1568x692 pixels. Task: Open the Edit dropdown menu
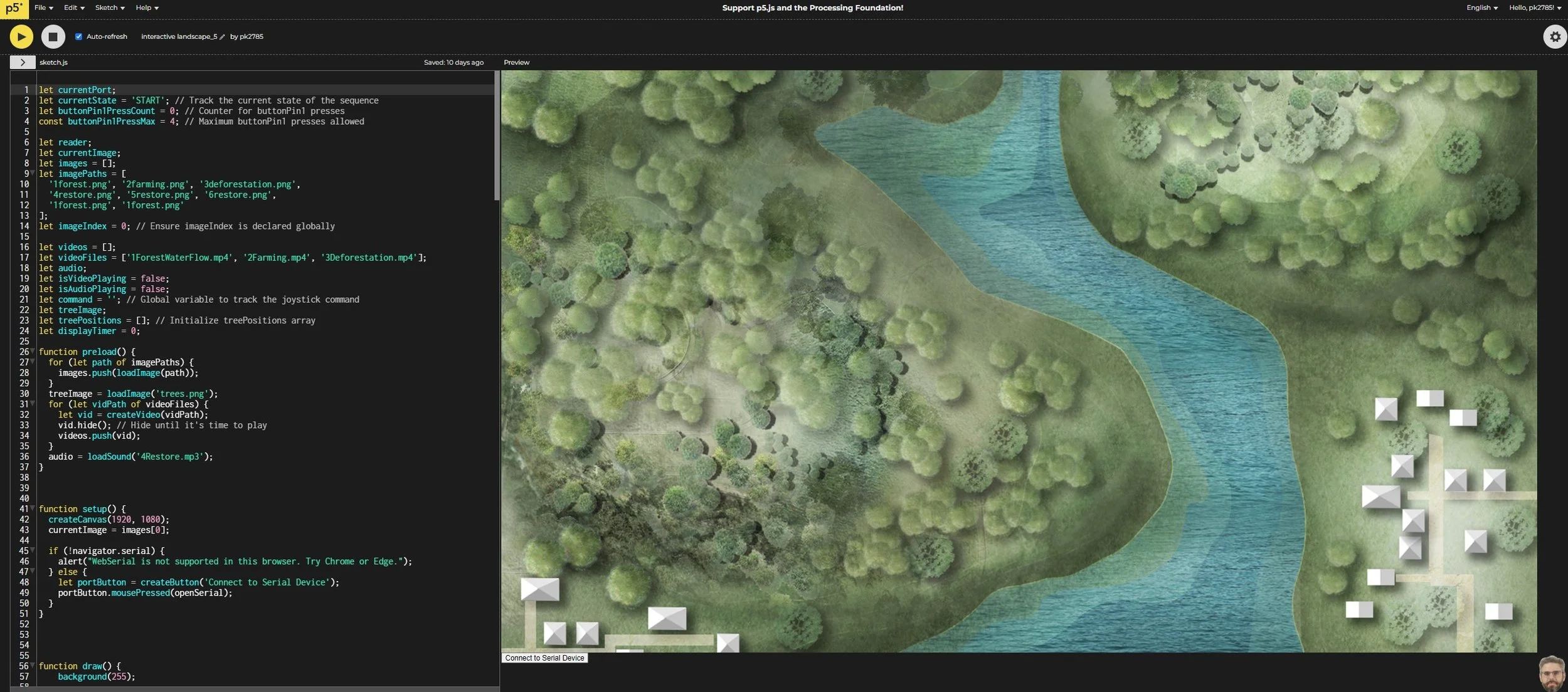74,8
